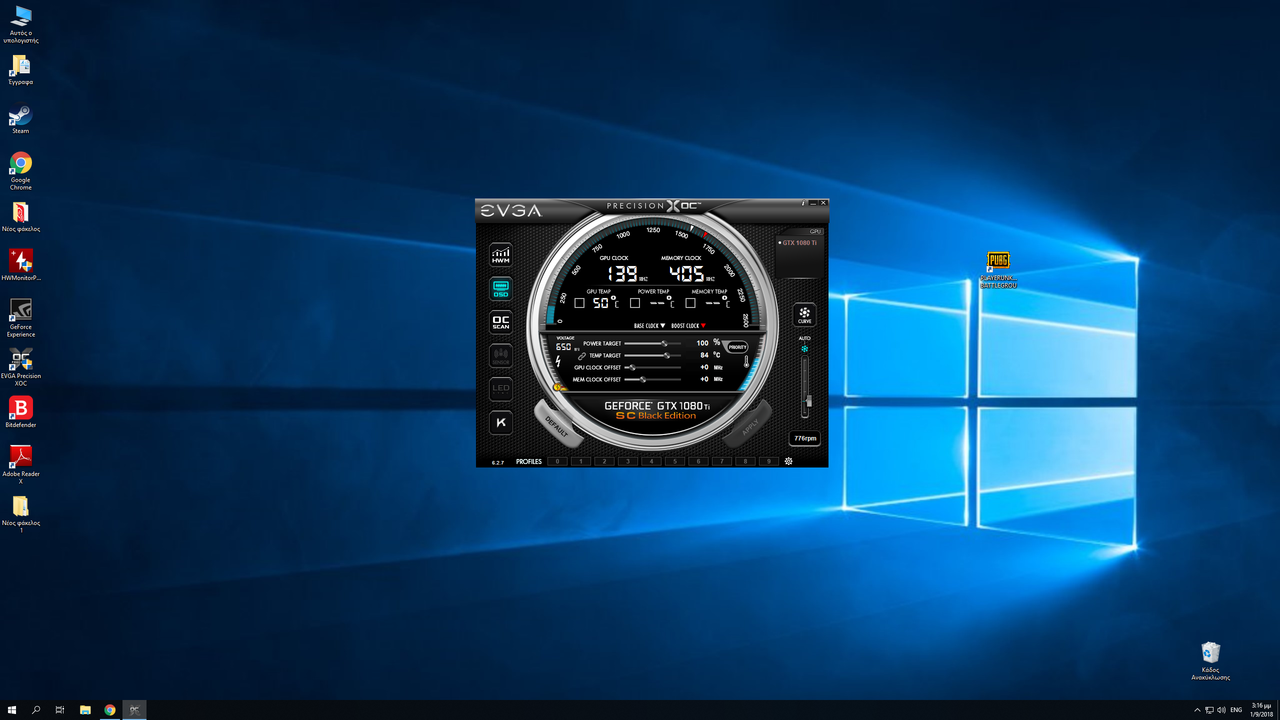The height and width of the screenshot is (720, 1280).
Task: Select profile slot 6
Action: (698, 461)
